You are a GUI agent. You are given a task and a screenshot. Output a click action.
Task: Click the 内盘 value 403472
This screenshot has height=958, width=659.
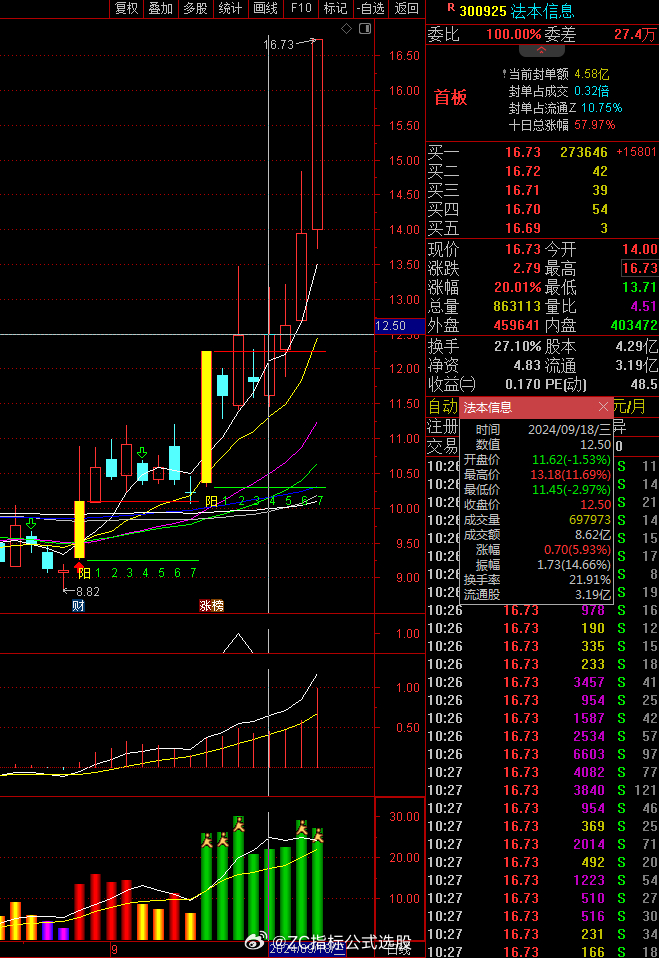click(634, 325)
